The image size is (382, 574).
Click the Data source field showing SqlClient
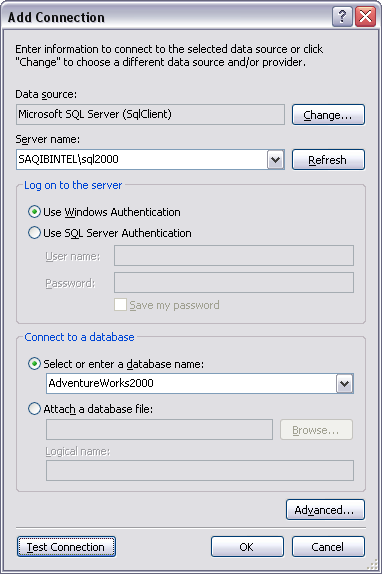coord(150,115)
